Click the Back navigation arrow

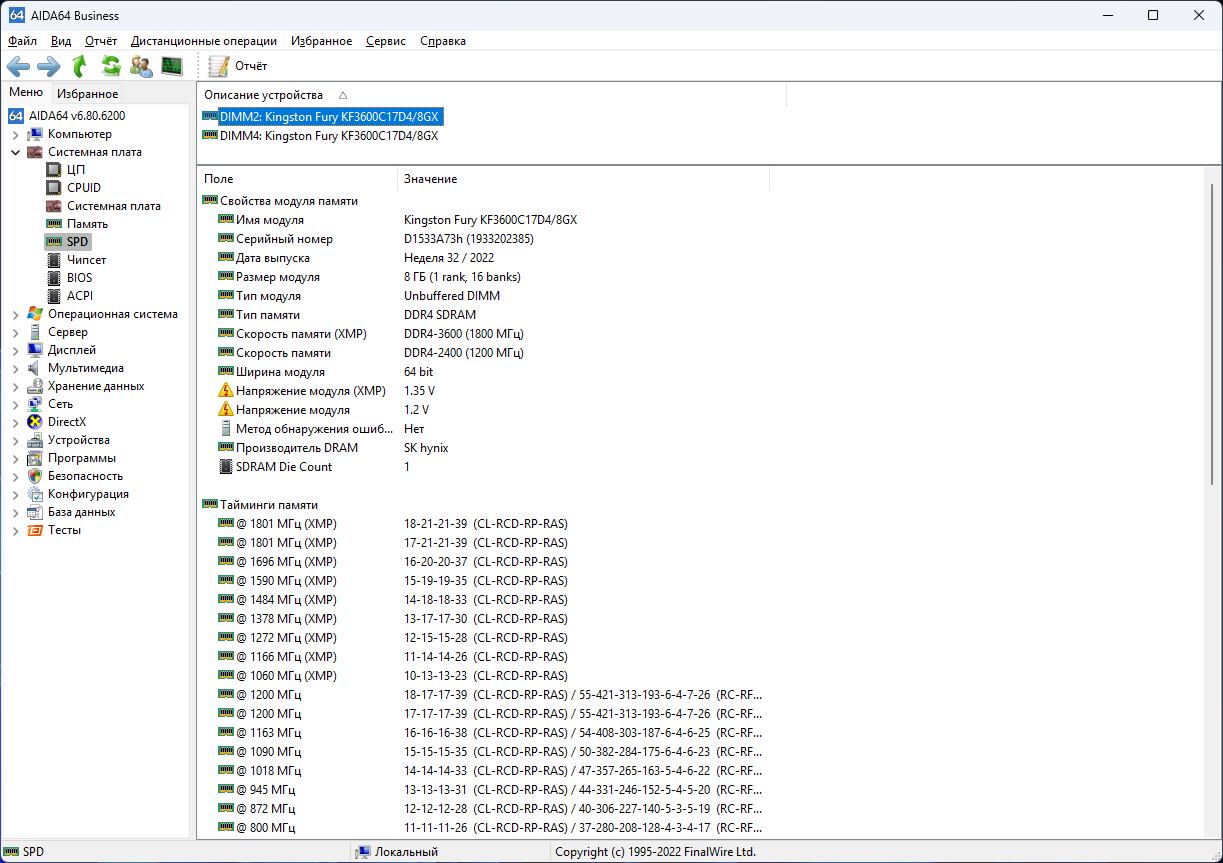[x=18, y=66]
